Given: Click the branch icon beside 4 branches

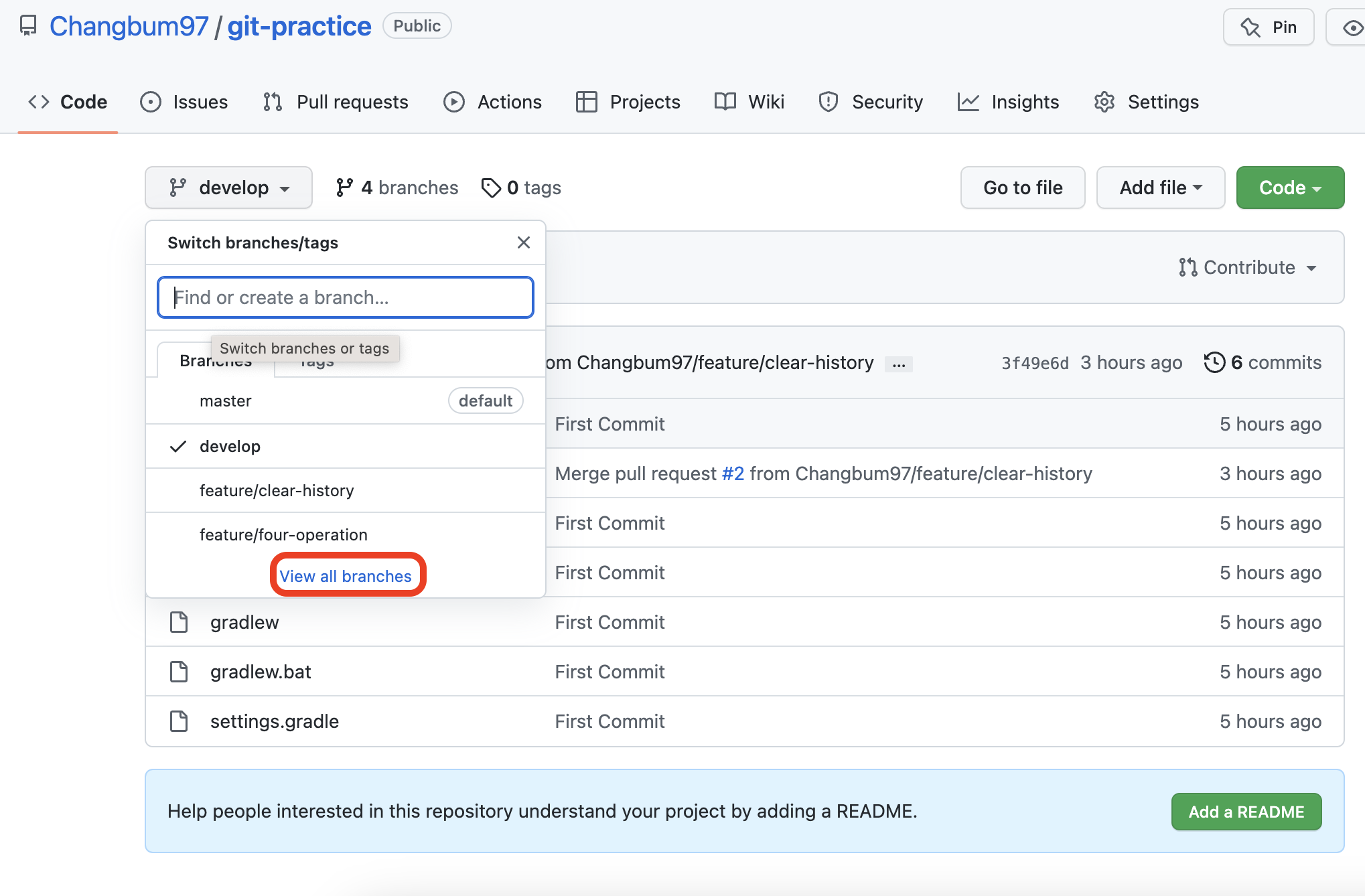Looking at the screenshot, I should 344,188.
